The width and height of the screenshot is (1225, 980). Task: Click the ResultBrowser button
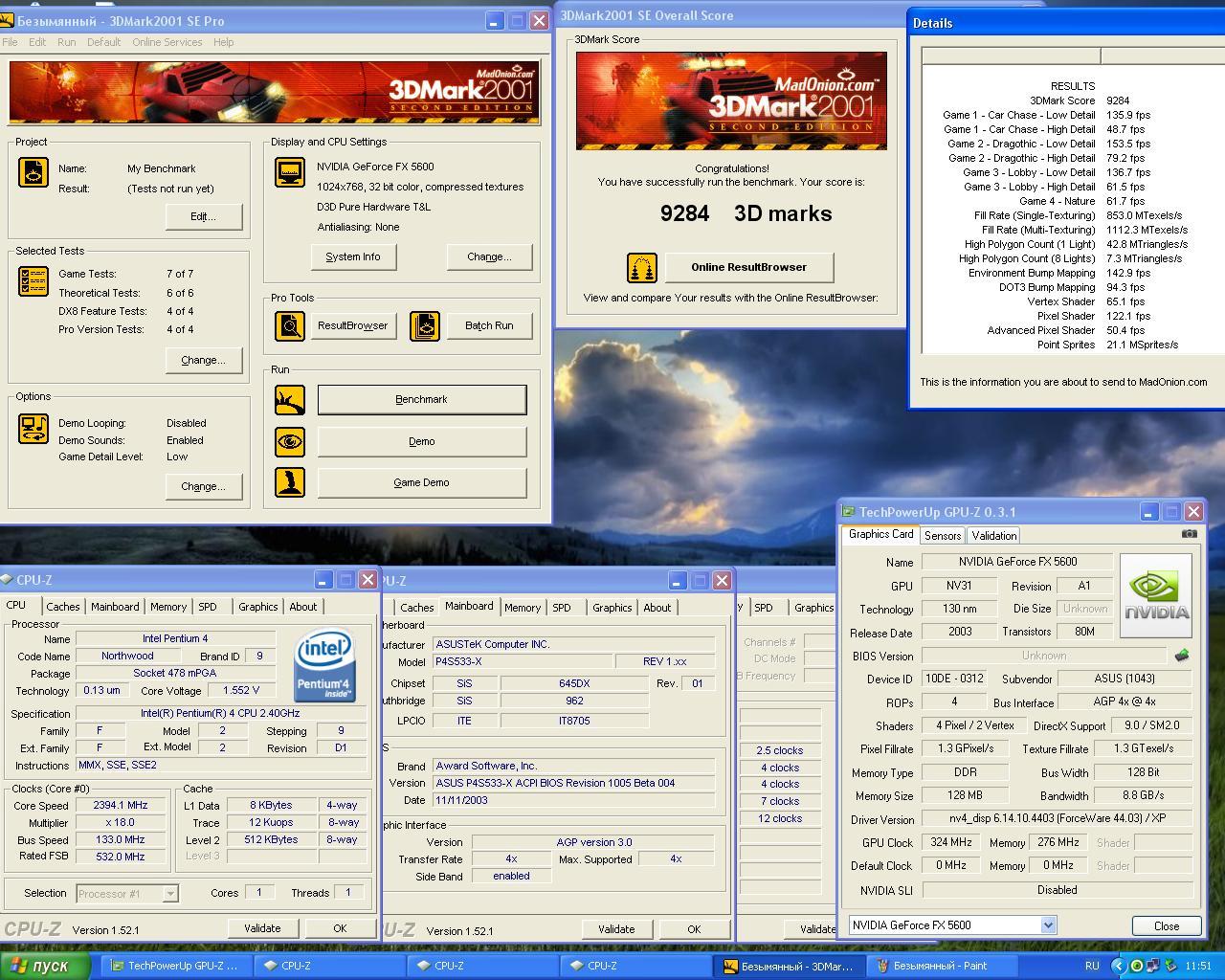(353, 325)
